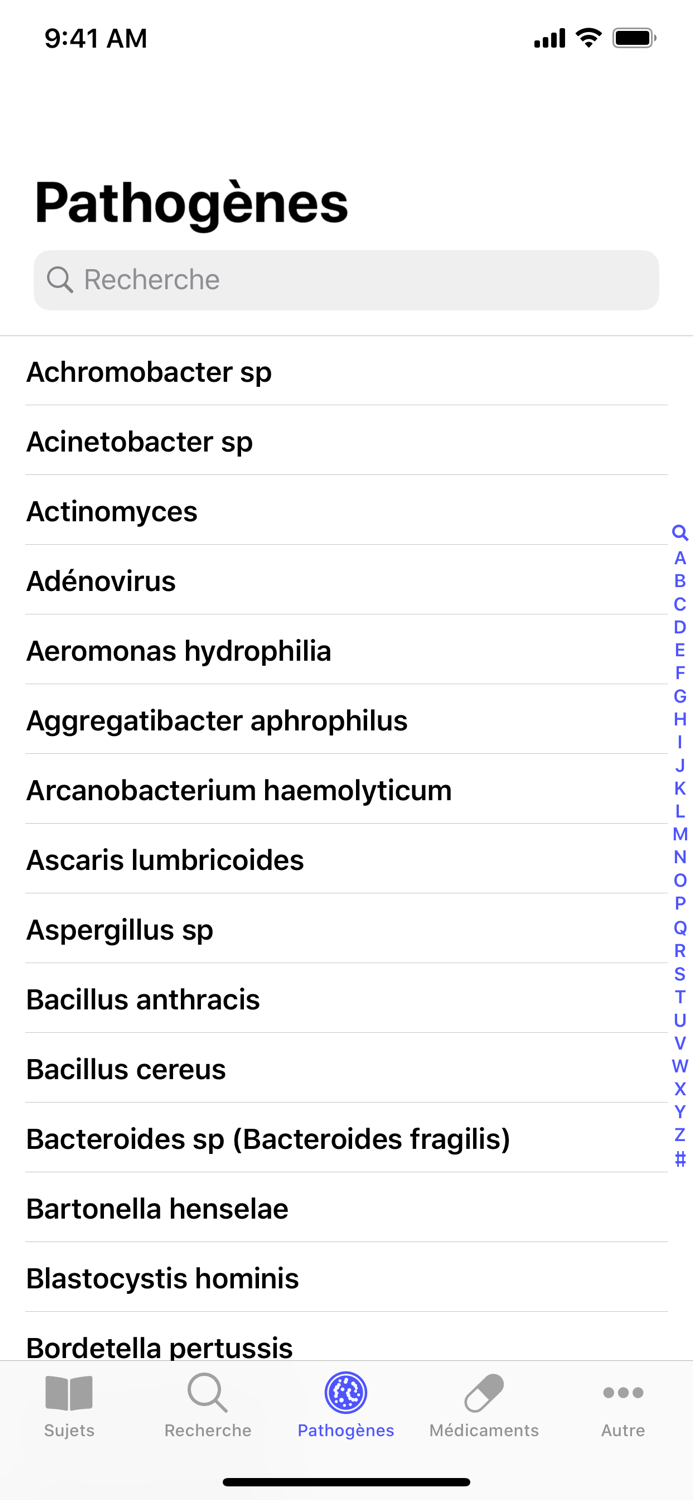This screenshot has width=693, height=1500.
Task: Tap the Recherche search field
Action: [x=346, y=280]
